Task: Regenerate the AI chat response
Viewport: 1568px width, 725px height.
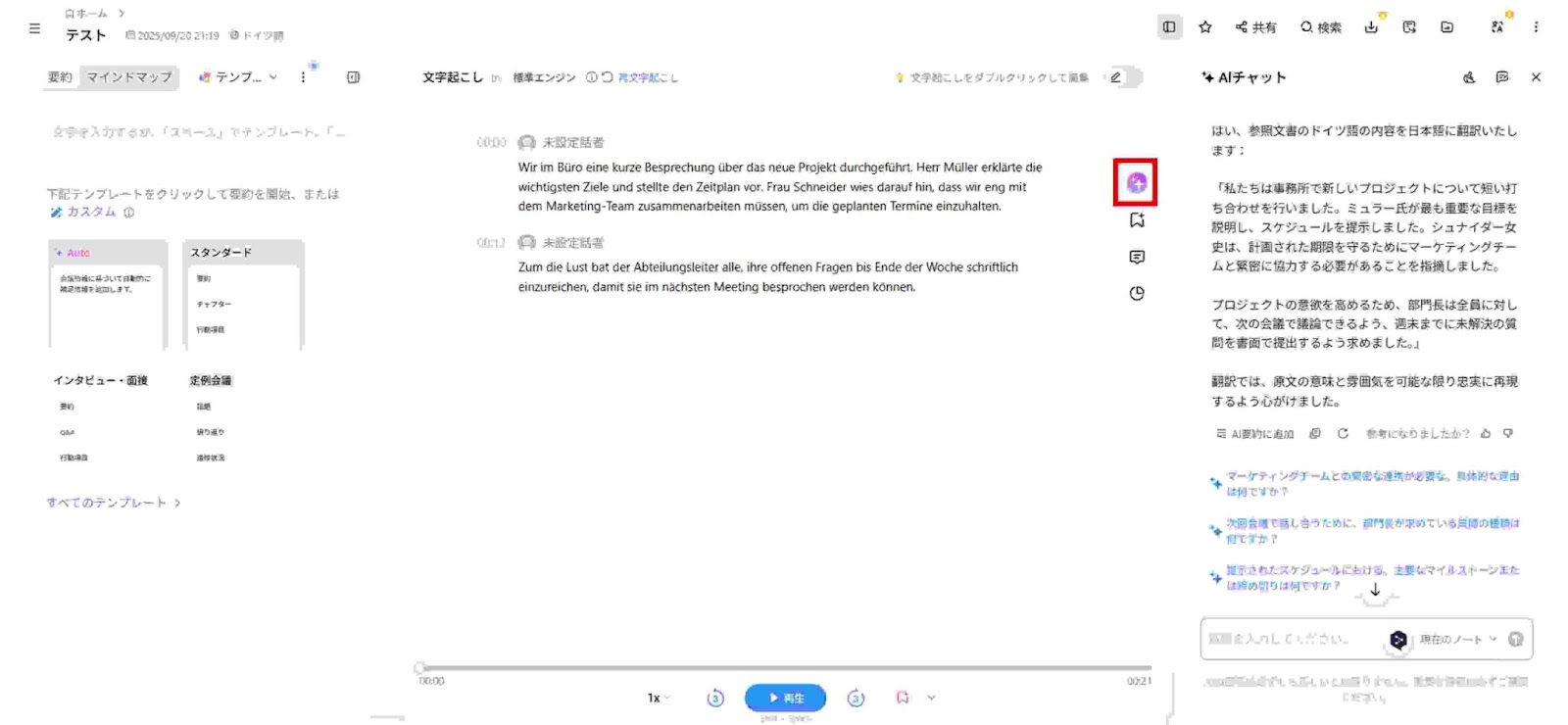Action: click(1343, 433)
